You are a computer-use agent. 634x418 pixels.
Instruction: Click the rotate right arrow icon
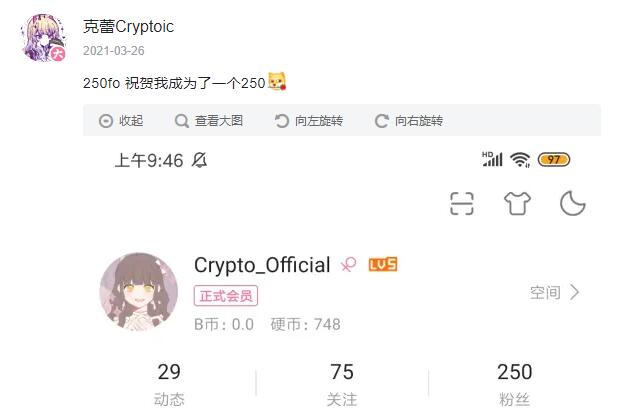(381, 121)
